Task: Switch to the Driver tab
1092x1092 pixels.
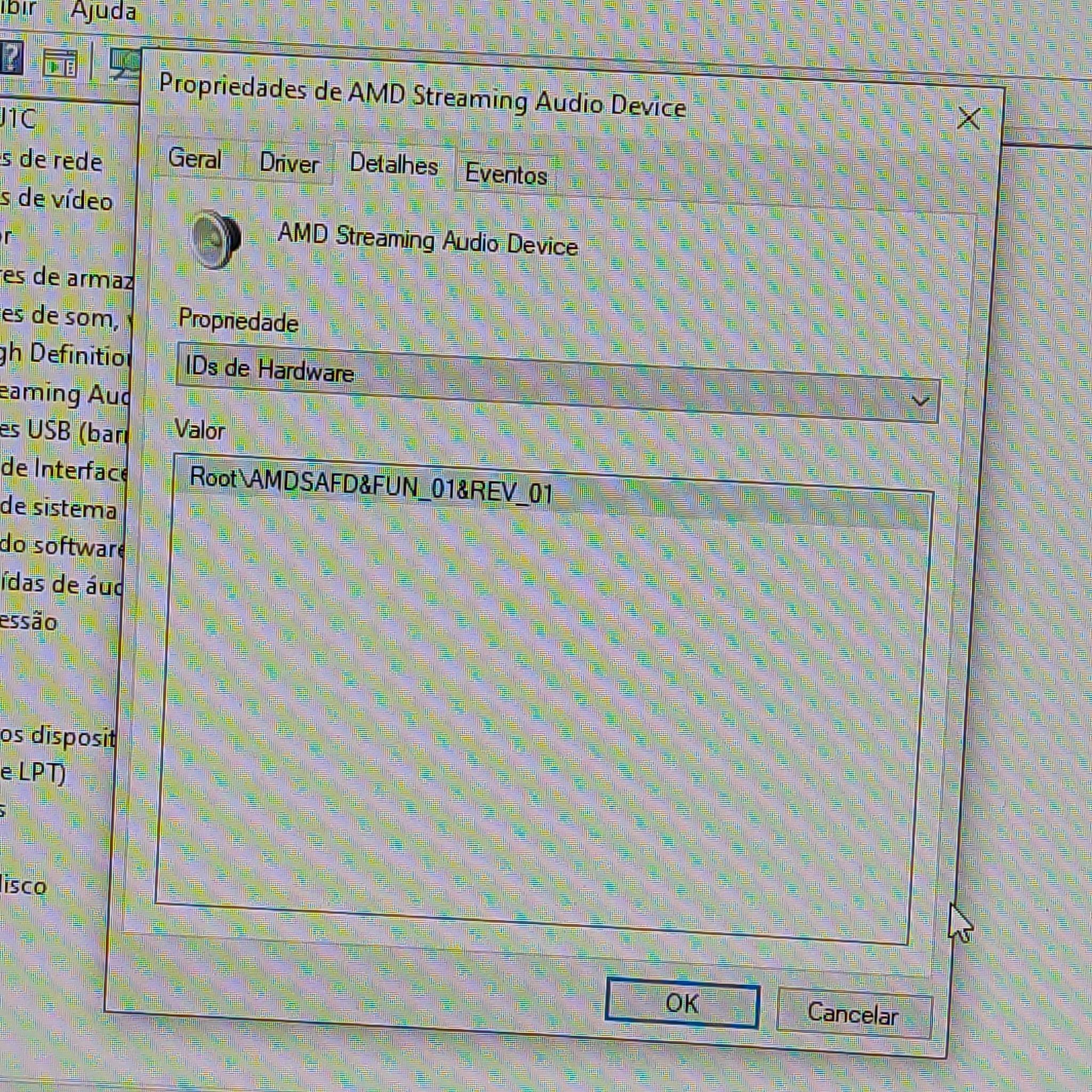Action: coord(289,164)
